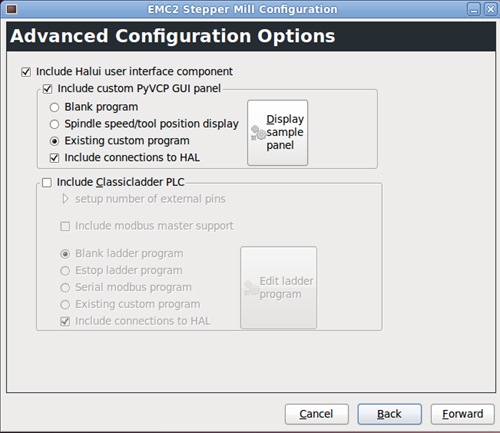Viewport: 500px width, 433px height.
Task: Go Back to the previous page
Action: pos(390,414)
